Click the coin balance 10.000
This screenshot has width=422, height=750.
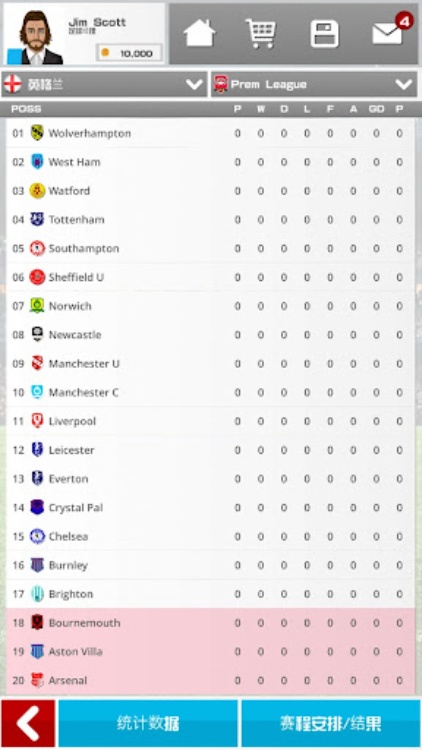(129, 53)
